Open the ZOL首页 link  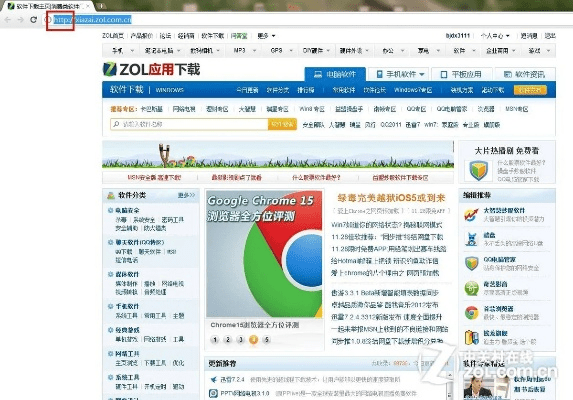coord(113,36)
